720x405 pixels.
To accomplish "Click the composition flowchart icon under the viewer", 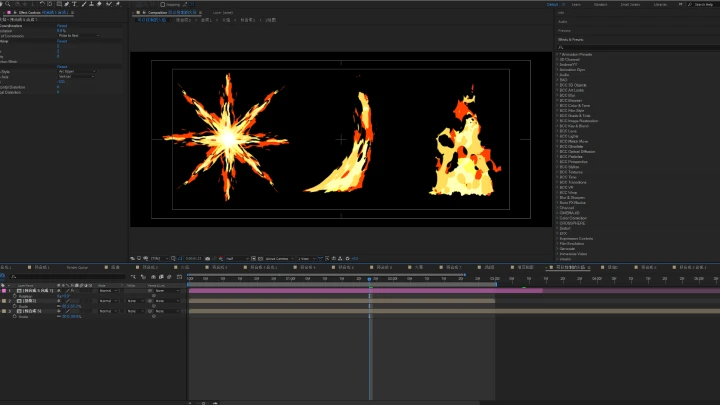I will tap(340, 259).
